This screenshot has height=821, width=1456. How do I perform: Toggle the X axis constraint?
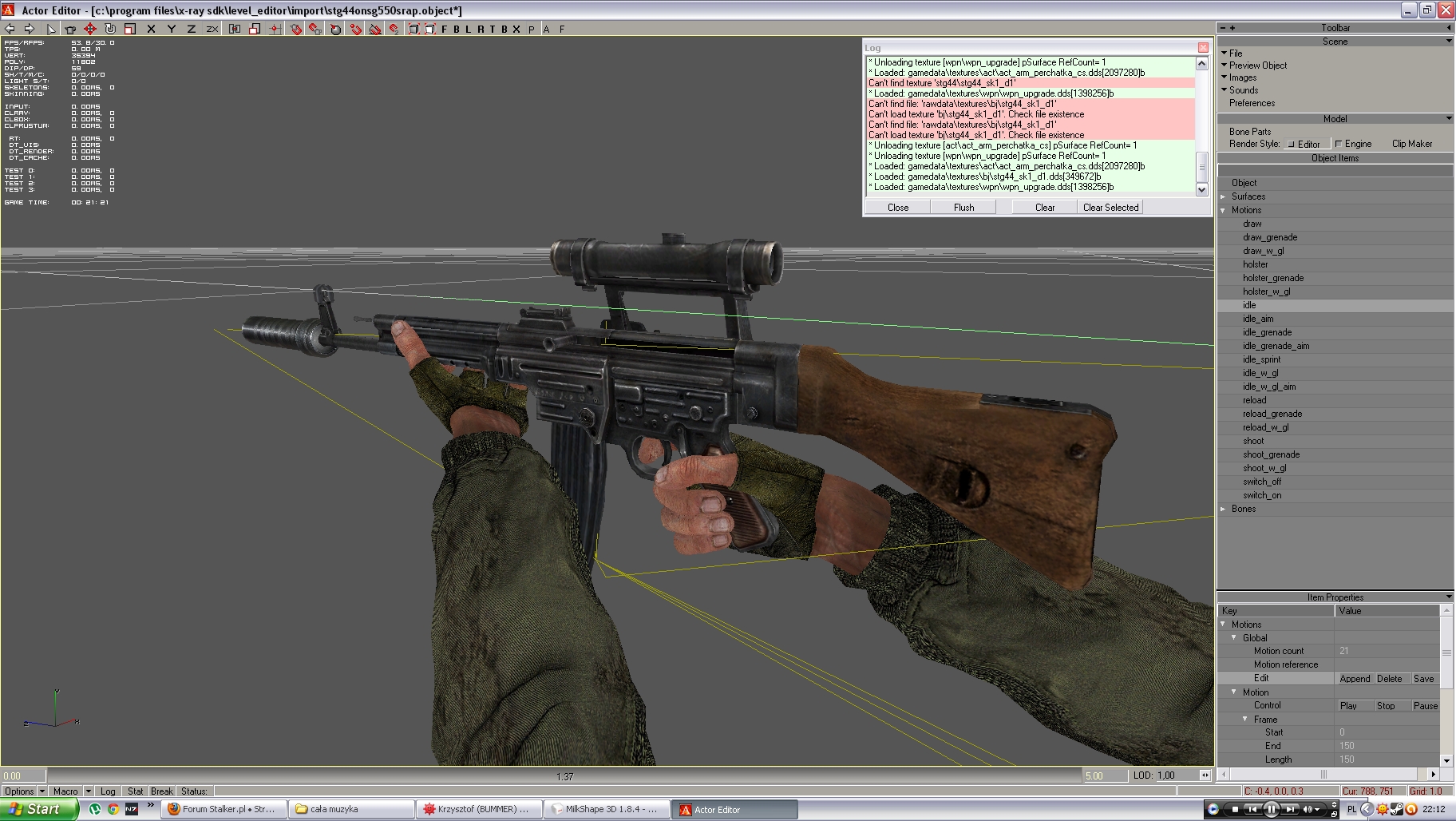(151, 29)
